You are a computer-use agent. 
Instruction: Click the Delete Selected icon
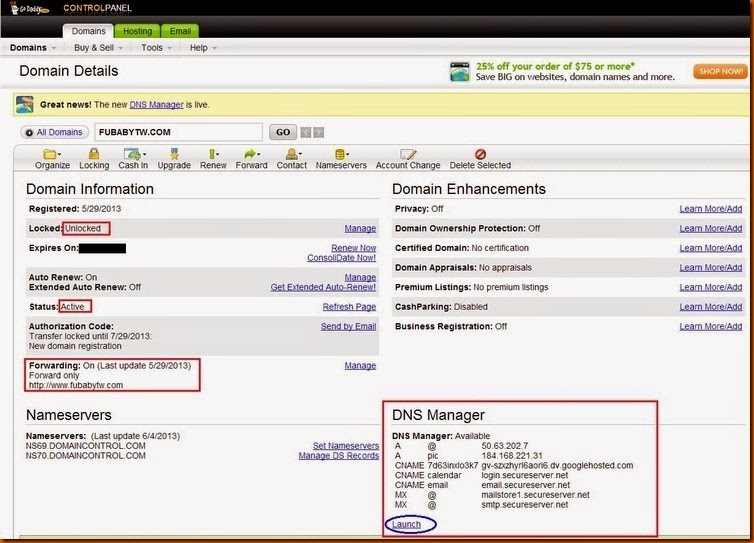(480, 154)
